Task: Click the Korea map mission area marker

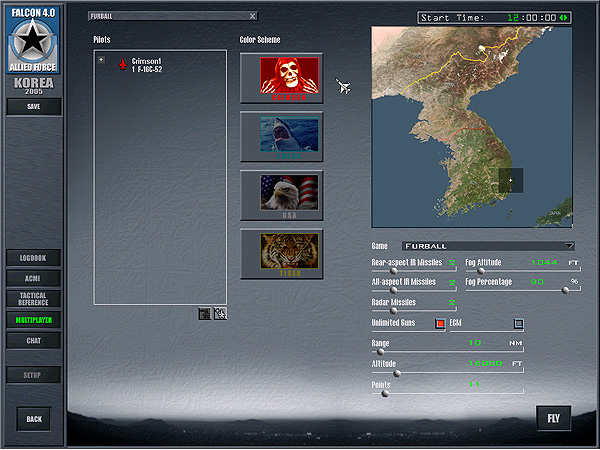Action: click(510, 180)
